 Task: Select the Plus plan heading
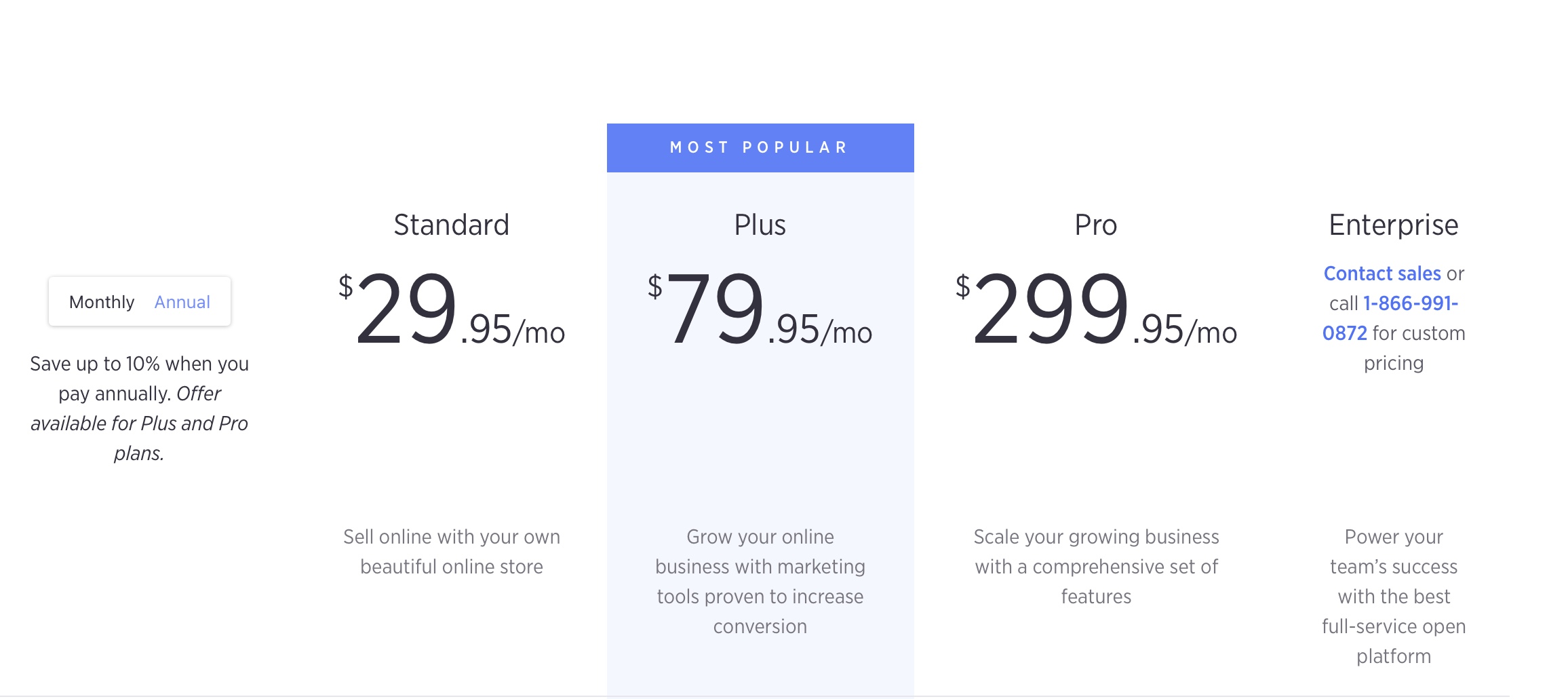tap(760, 225)
